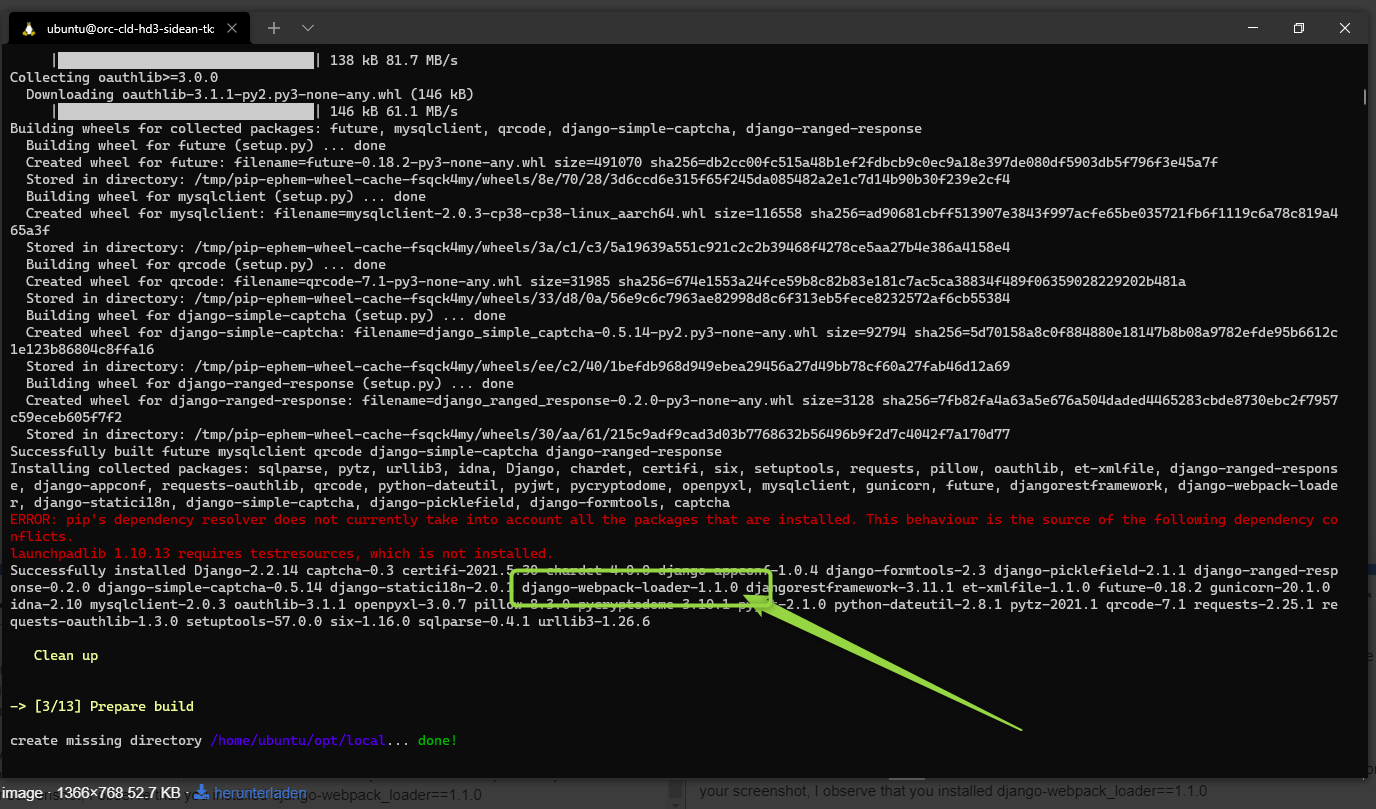
Task: Click the terminal vertical scrollbar thumb
Action: tap(1365, 97)
